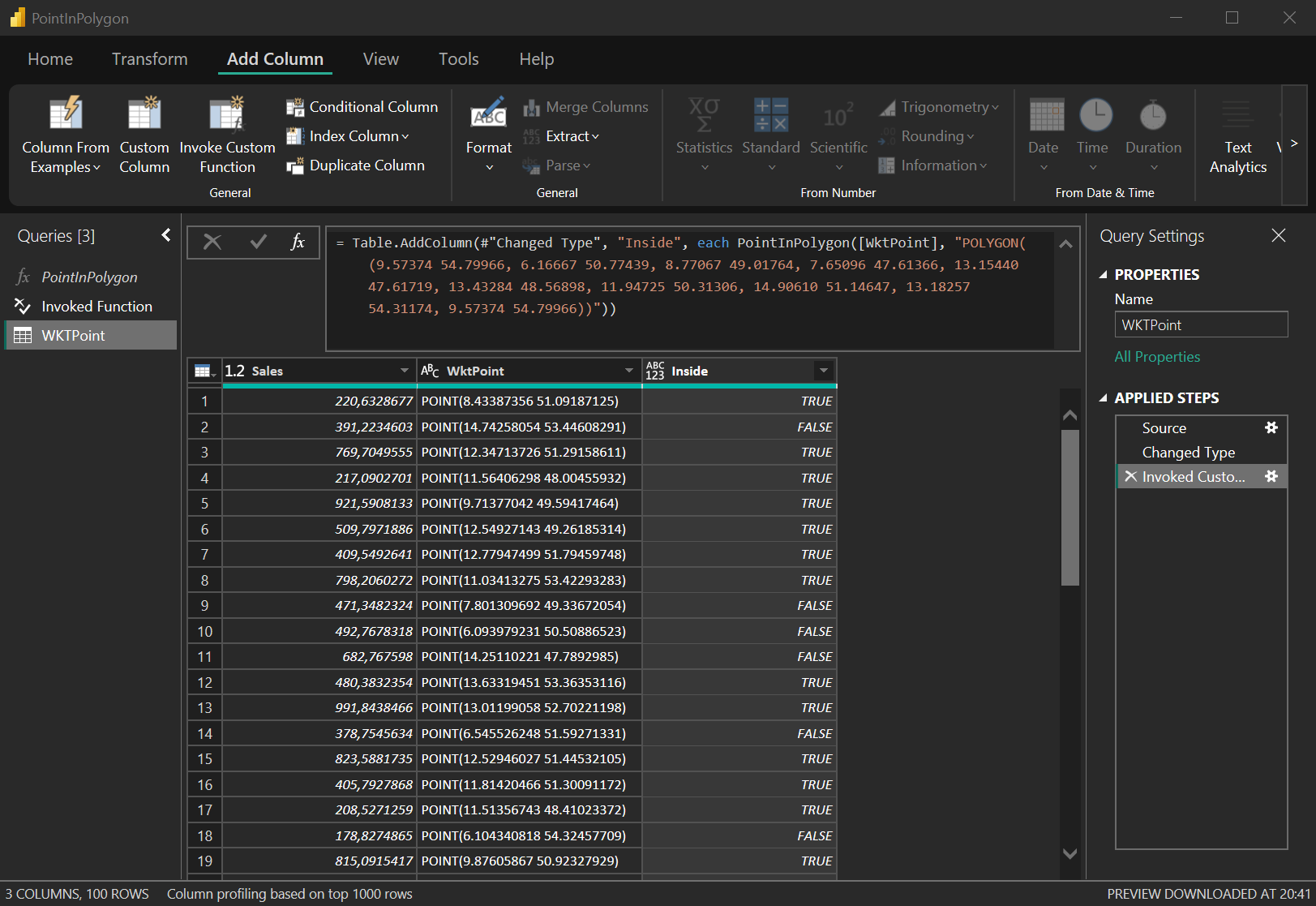Collapse the PROPERTIES section

tap(1104, 275)
